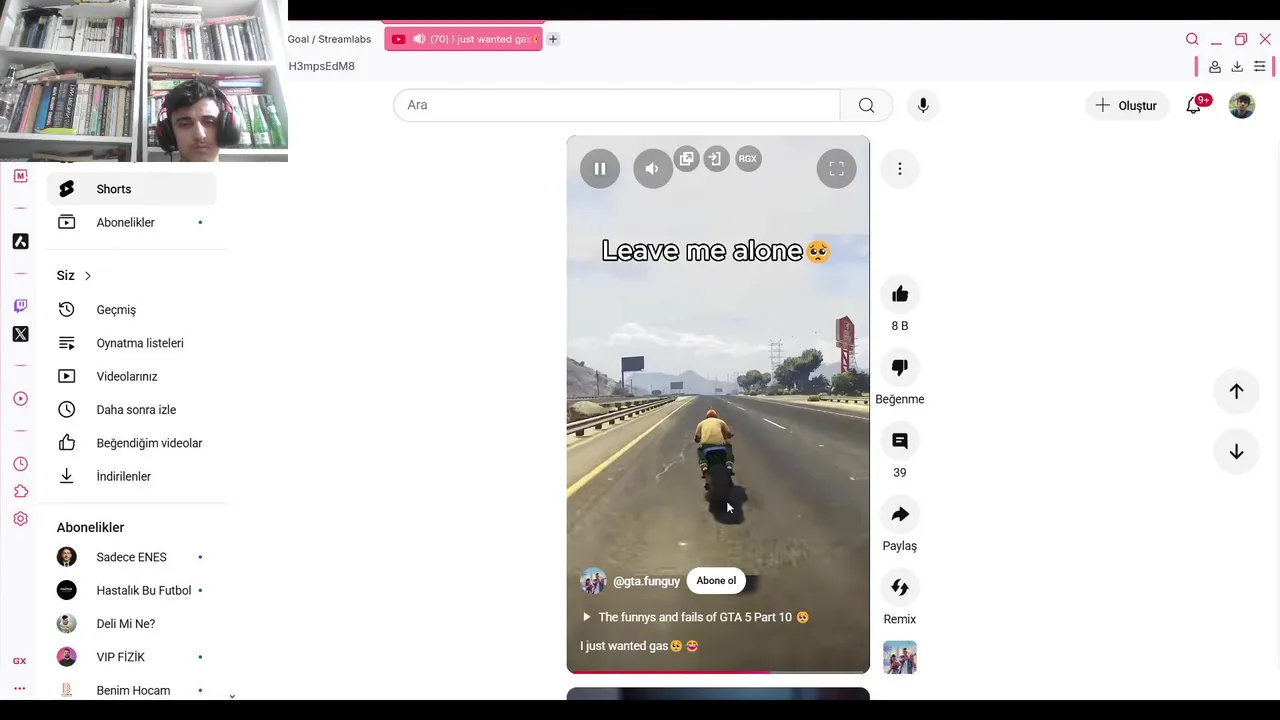Mute the Short's volume

(652, 169)
